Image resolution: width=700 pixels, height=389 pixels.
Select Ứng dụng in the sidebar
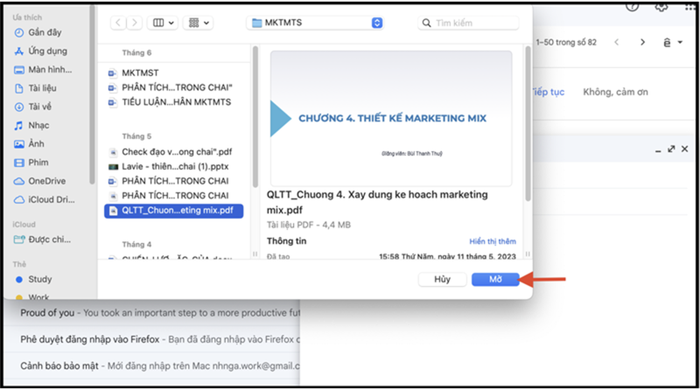41,51
